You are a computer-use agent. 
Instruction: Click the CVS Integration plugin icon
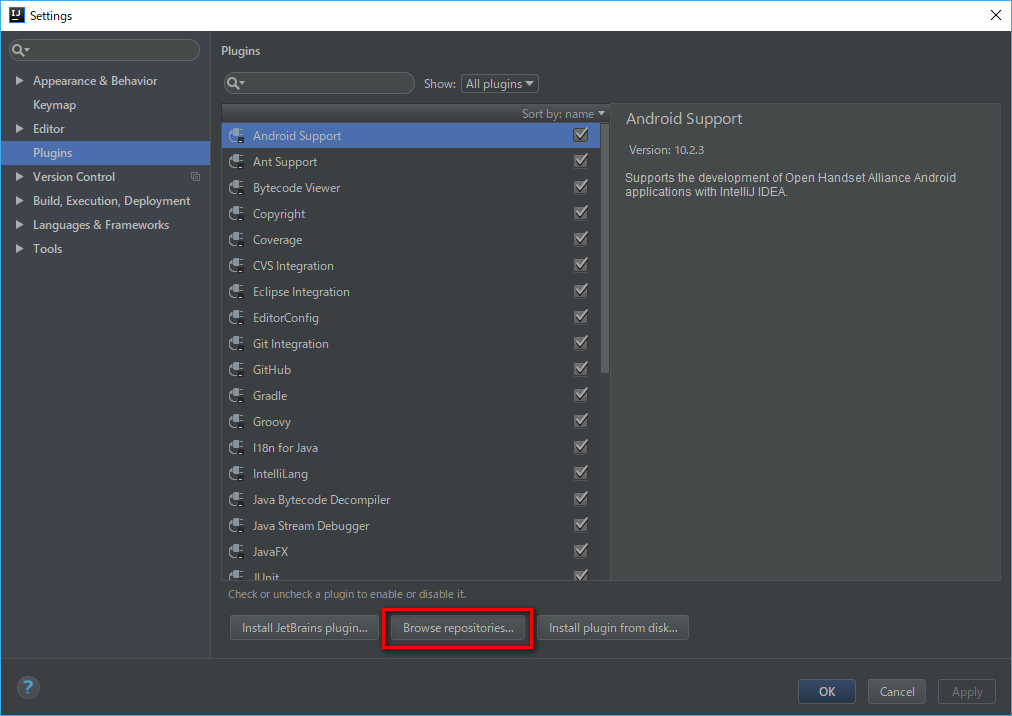(x=237, y=265)
